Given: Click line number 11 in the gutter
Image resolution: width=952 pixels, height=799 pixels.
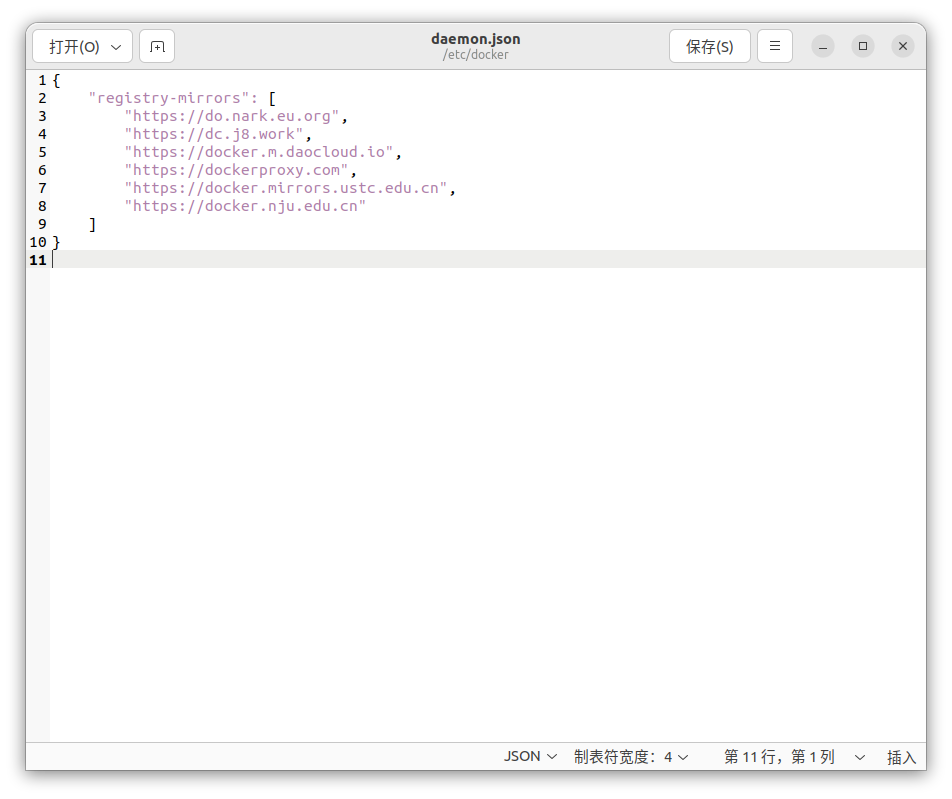Looking at the screenshot, I should 38,260.
